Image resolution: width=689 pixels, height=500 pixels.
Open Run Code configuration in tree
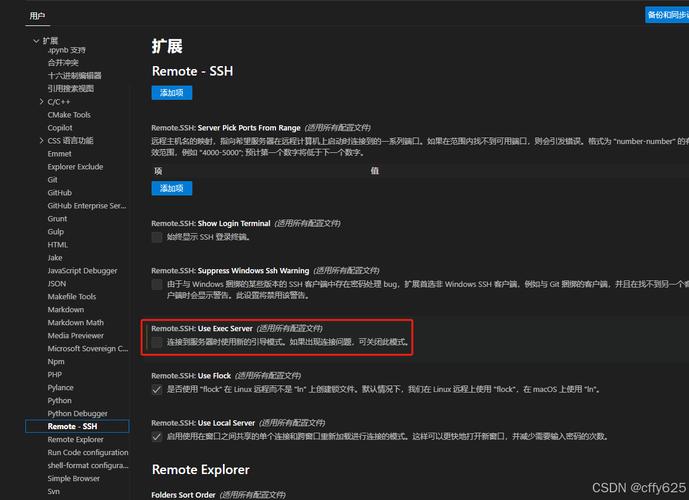click(88, 452)
